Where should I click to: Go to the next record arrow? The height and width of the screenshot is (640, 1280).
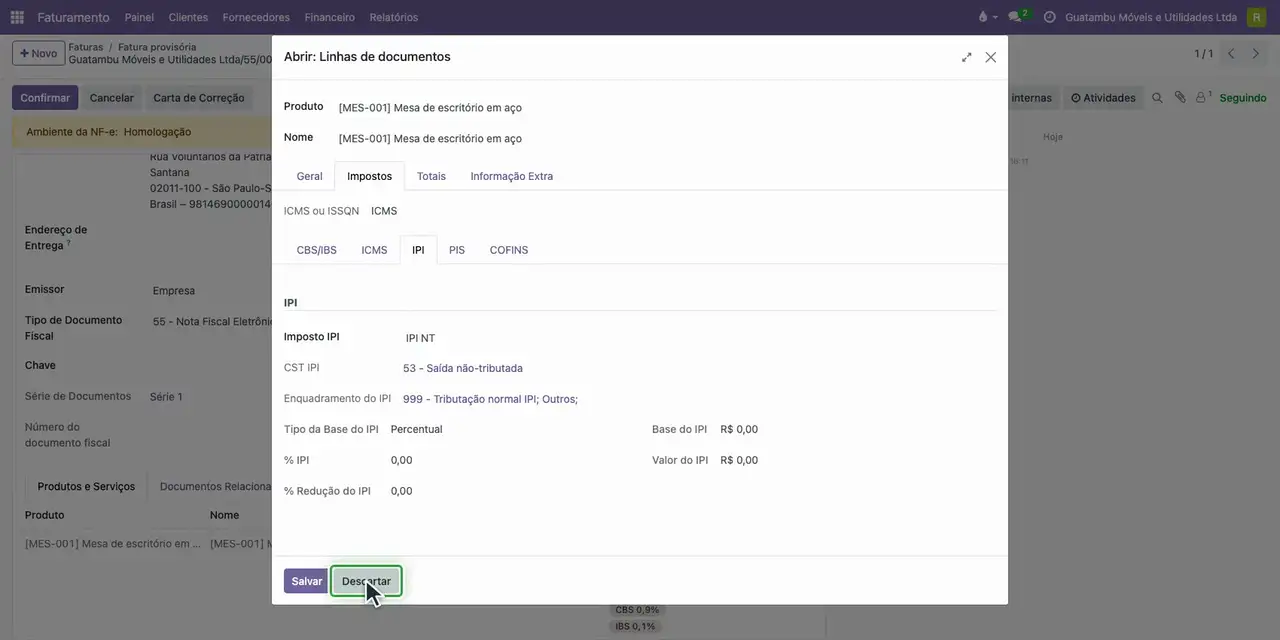point(1256,54)
